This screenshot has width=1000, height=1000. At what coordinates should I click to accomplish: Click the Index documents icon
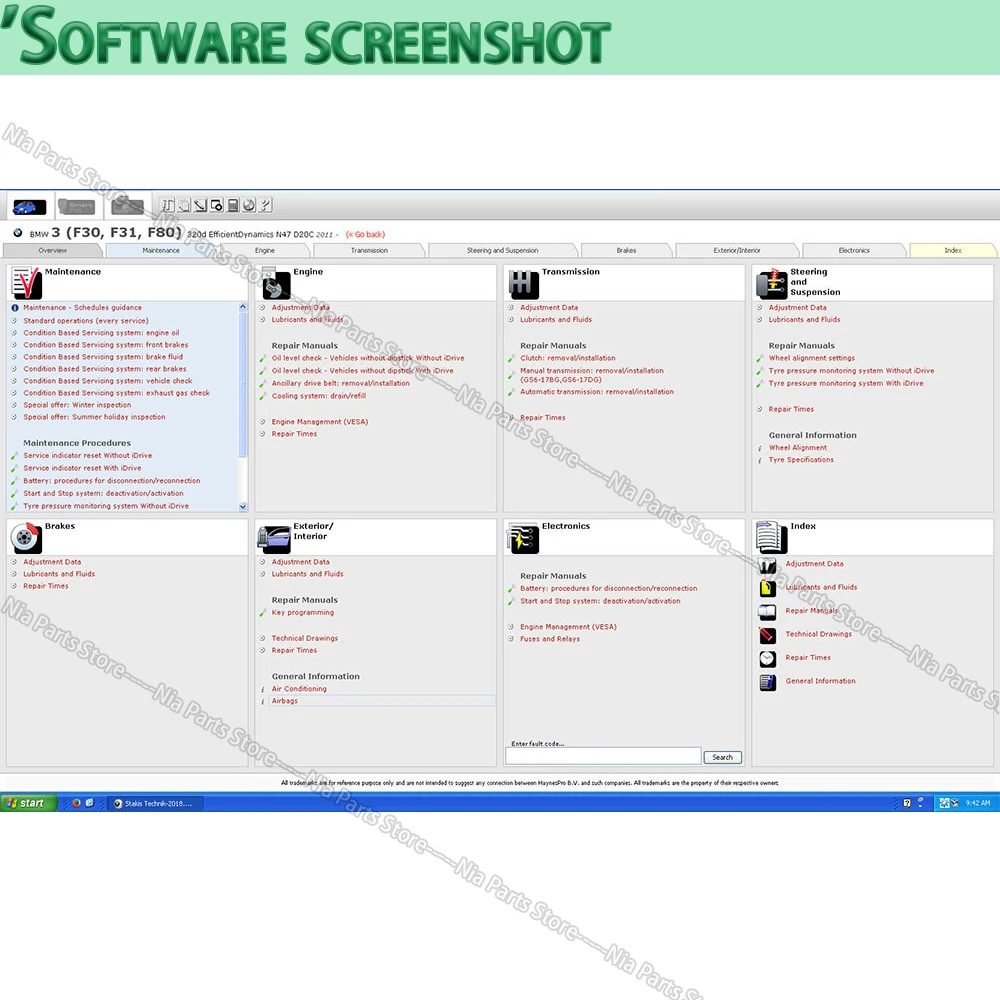click(x=772, y=538)
